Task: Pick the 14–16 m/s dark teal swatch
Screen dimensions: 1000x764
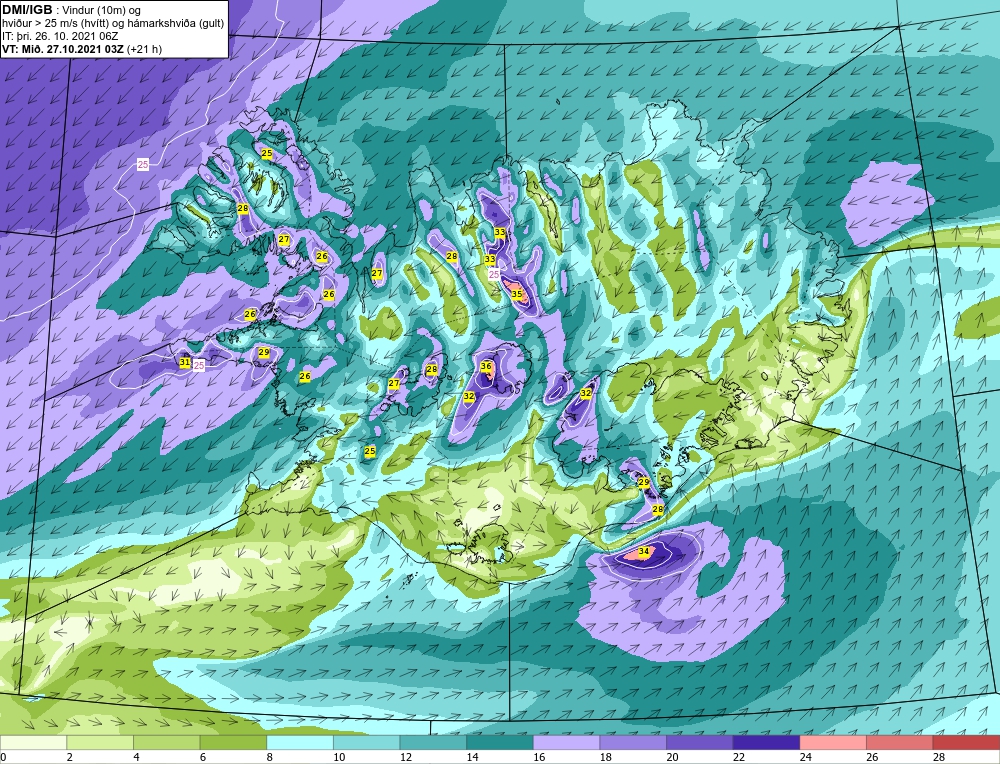Action: (499, 742)
